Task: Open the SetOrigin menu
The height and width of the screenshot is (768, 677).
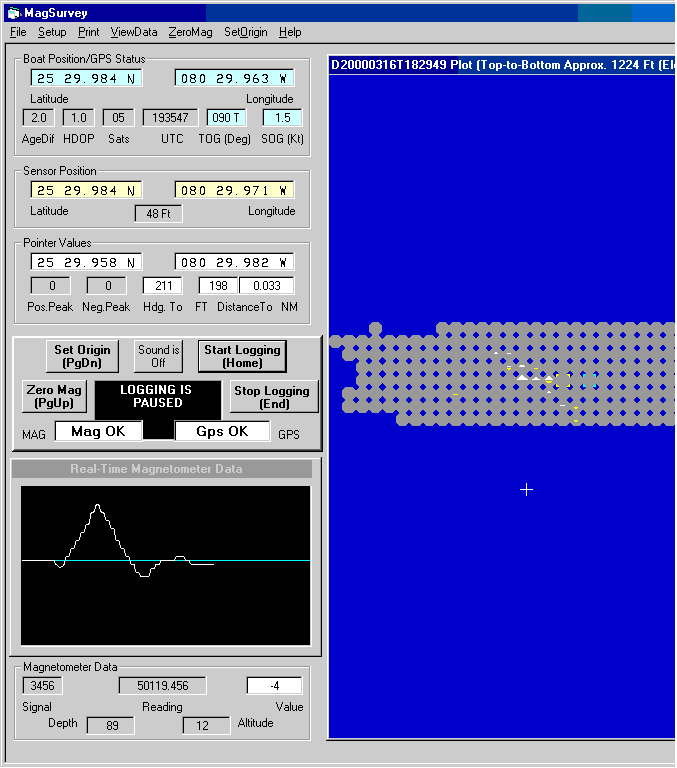Action: [245, 32]
